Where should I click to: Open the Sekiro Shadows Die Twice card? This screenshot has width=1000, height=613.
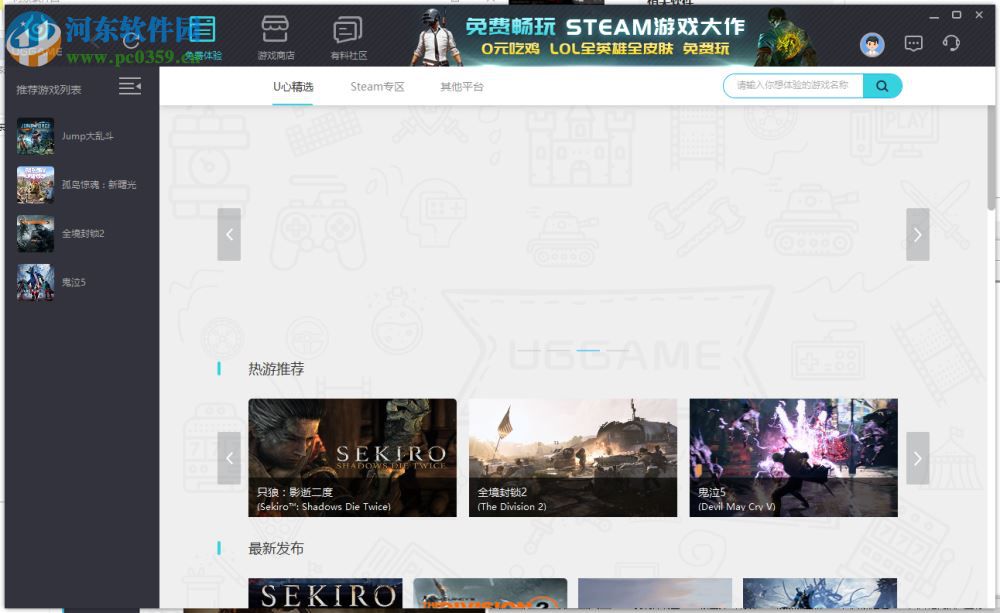(x=352, y=457)
